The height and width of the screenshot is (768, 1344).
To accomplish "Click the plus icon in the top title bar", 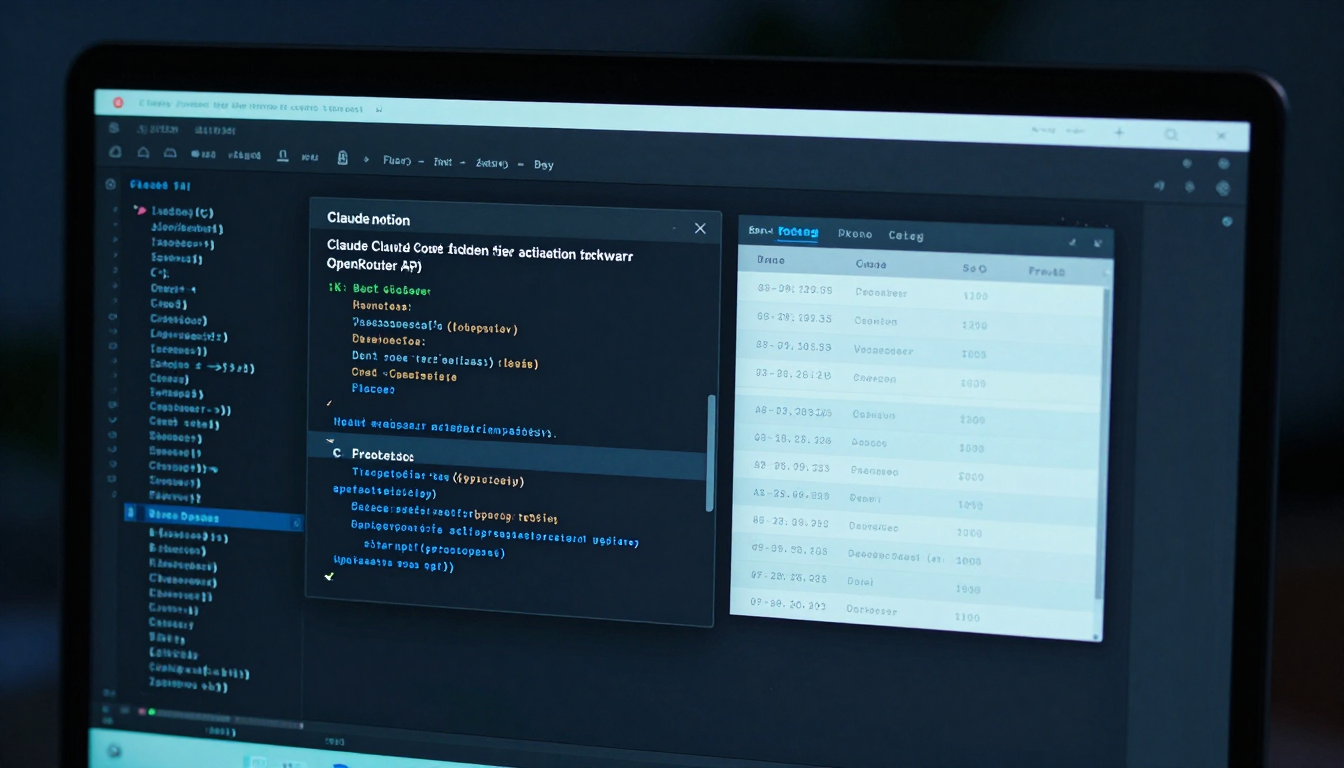I will (x=1119, y=132).
